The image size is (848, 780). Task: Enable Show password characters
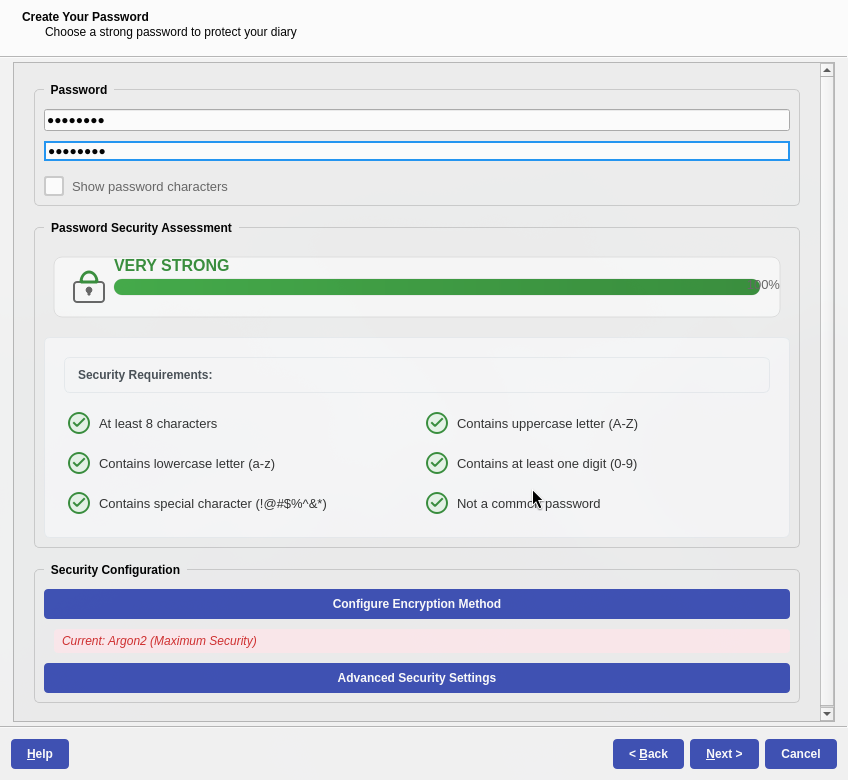click(54, 185)
